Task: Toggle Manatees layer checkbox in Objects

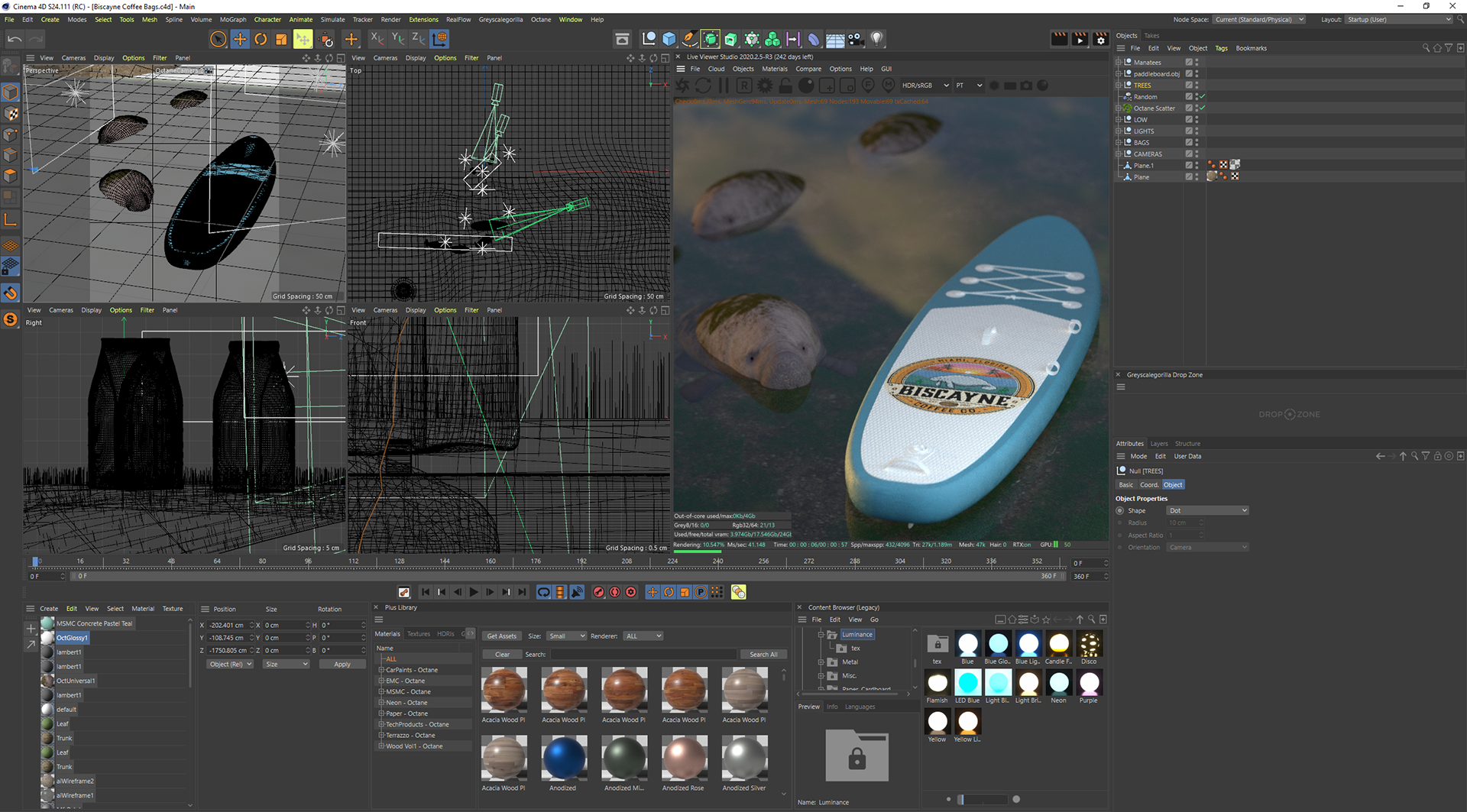Action: click(x=1189, y=63)
